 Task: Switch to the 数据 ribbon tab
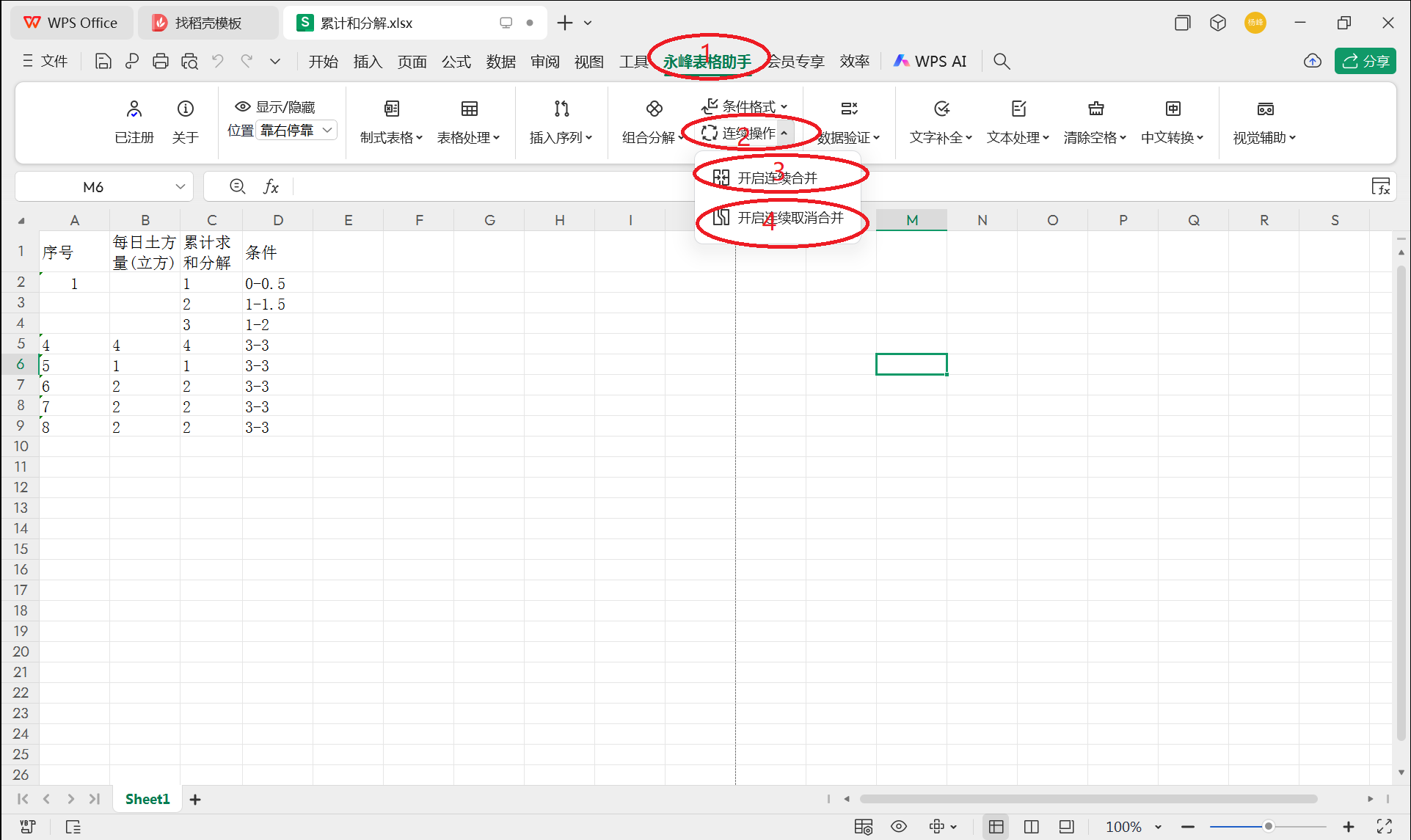point(501,61)
